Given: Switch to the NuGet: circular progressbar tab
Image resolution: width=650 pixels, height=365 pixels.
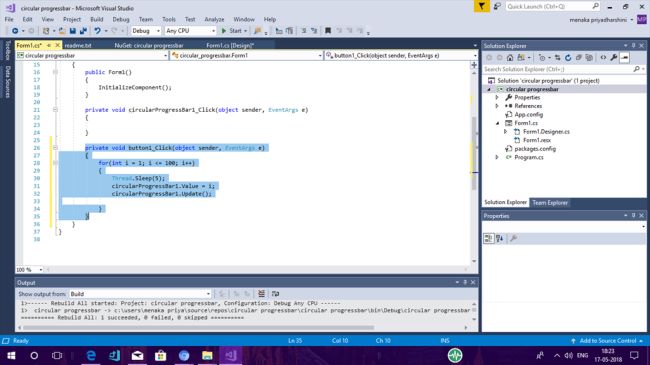Looking at the screenshot, I should pyautogui.click(x=149, y=45).
